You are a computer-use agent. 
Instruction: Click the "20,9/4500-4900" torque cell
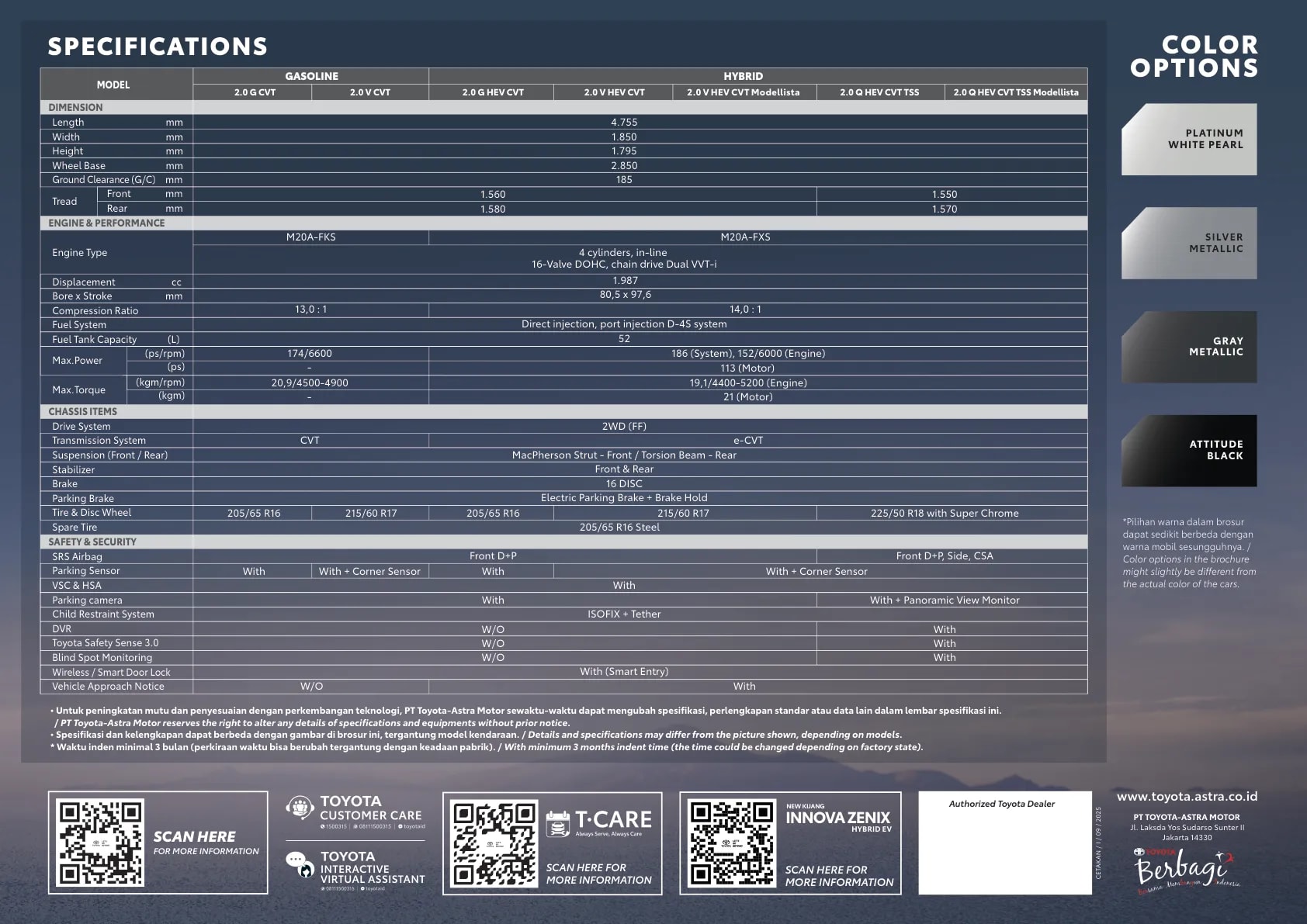(x=310, y=383)
